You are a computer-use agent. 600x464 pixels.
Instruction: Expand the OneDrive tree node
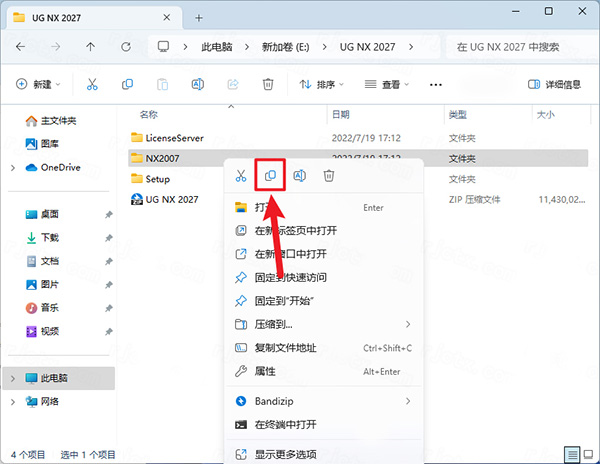tap(13, 168)
